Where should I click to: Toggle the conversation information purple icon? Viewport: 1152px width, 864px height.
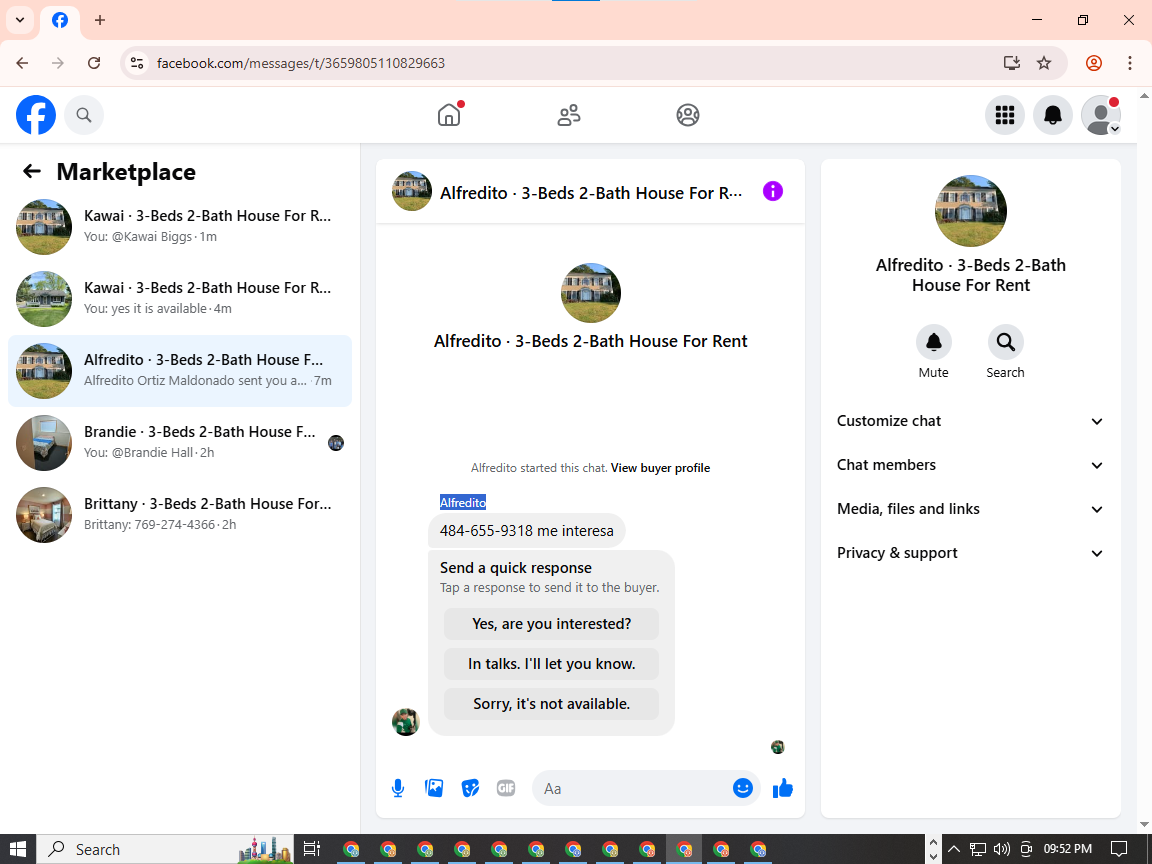point(773,192)
